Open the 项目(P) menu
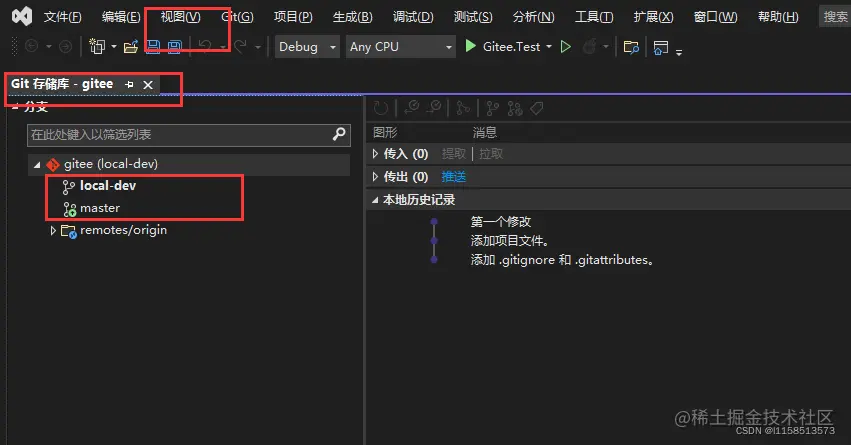 click(x=293, y=17)
